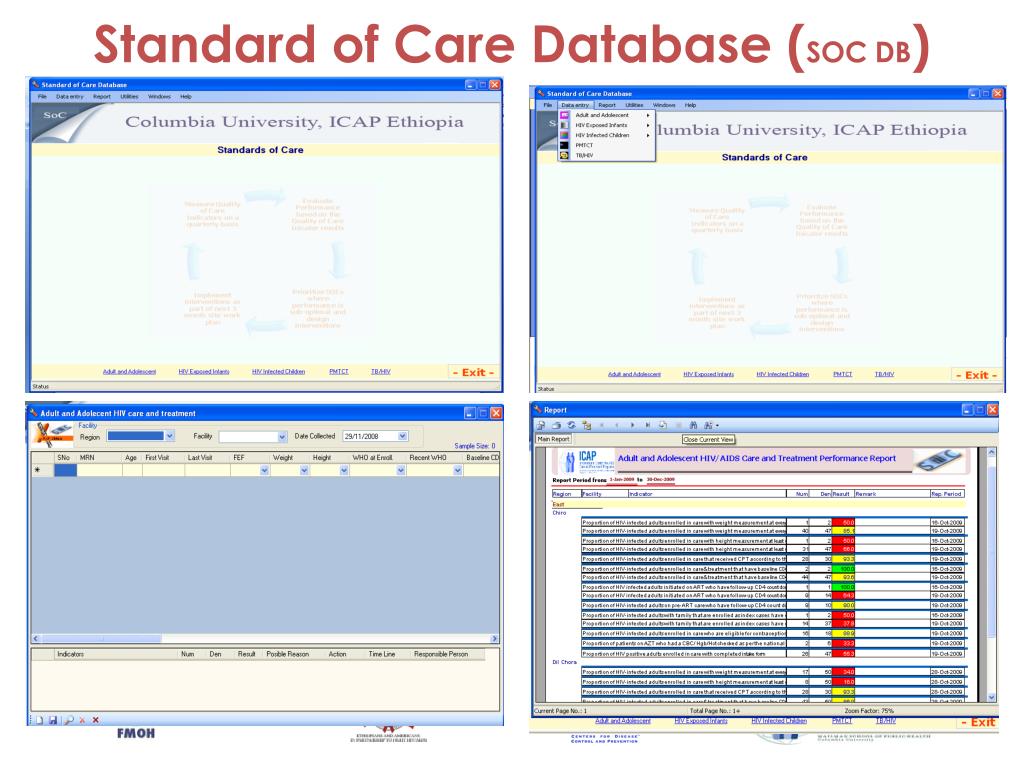Open WHO at Enroll dropdown in new row

coord(400,470)
